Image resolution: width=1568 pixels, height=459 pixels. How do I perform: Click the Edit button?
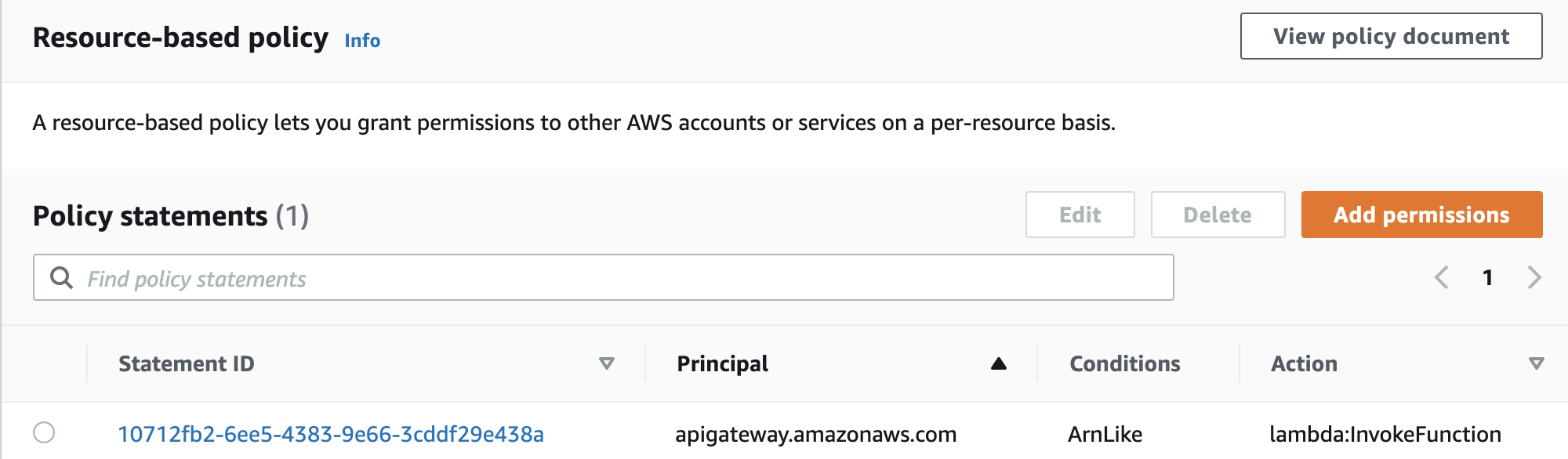pyautogui.click(x=1080, y=215)
